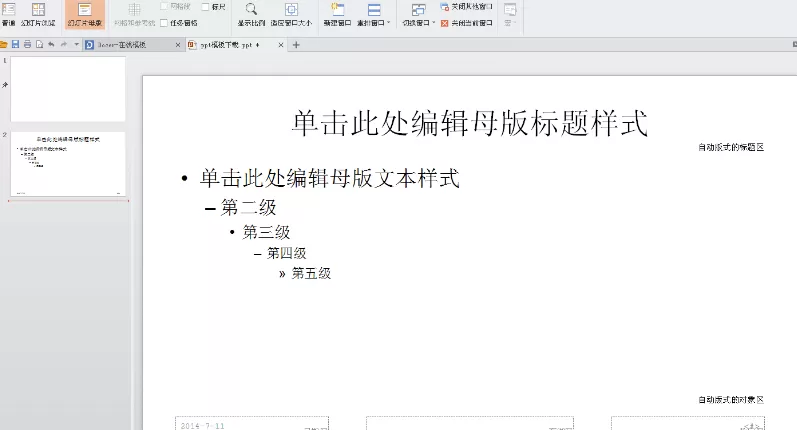Open the Zoom ratio (显示比例) dialog
Image resolution: width=797 pixels, height=430 pixels.
point(251,14)
